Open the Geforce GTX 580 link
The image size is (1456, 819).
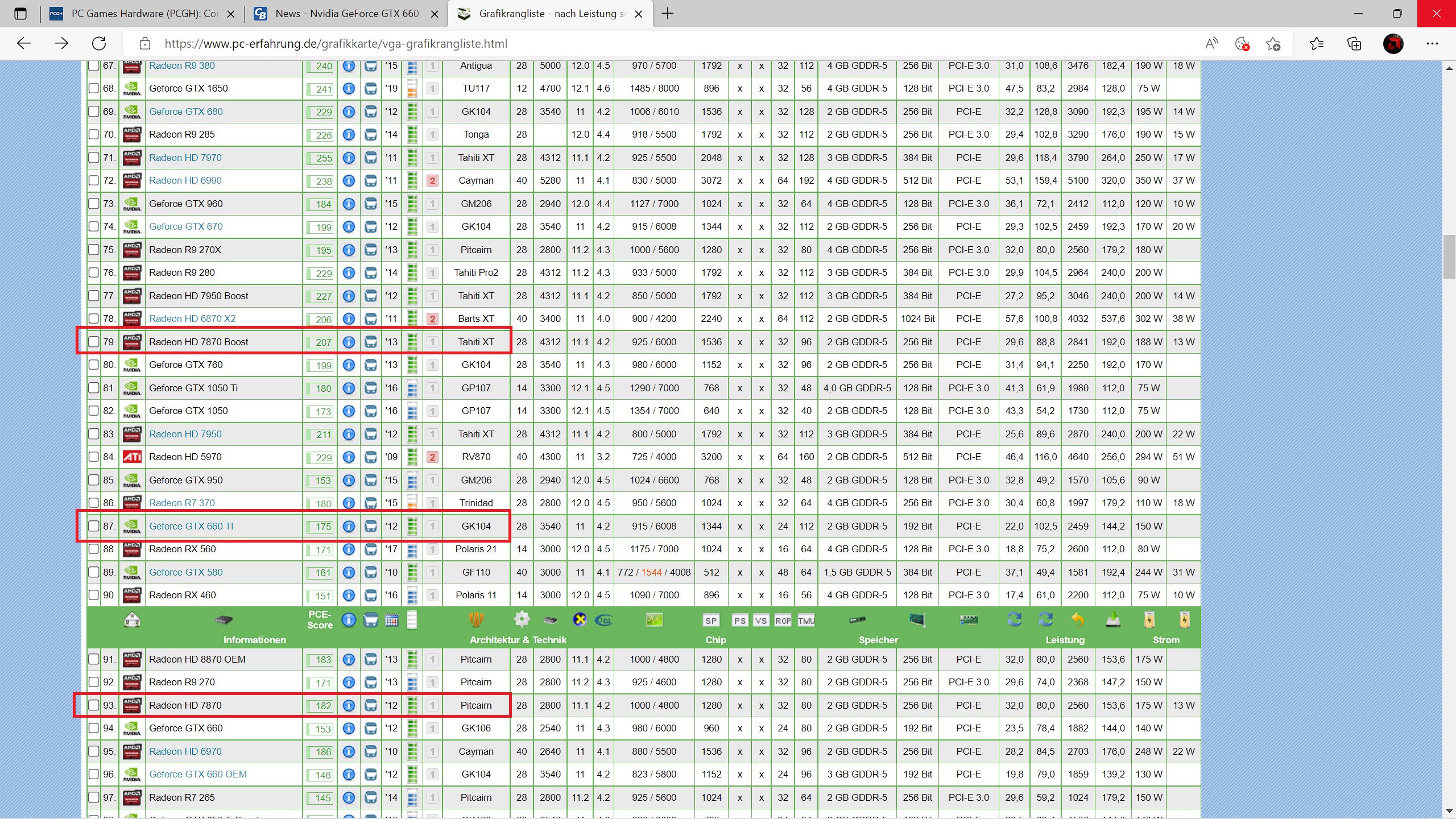point(185,572)
